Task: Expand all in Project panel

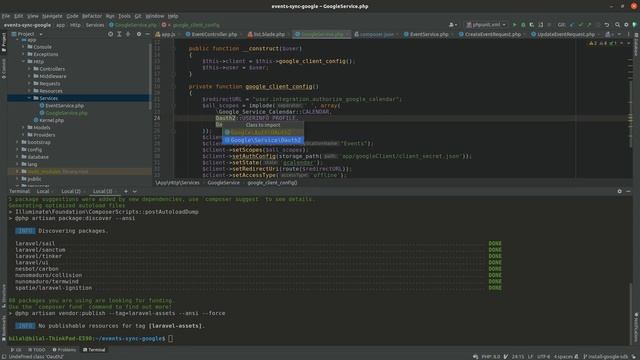Action: click(119, 34)
